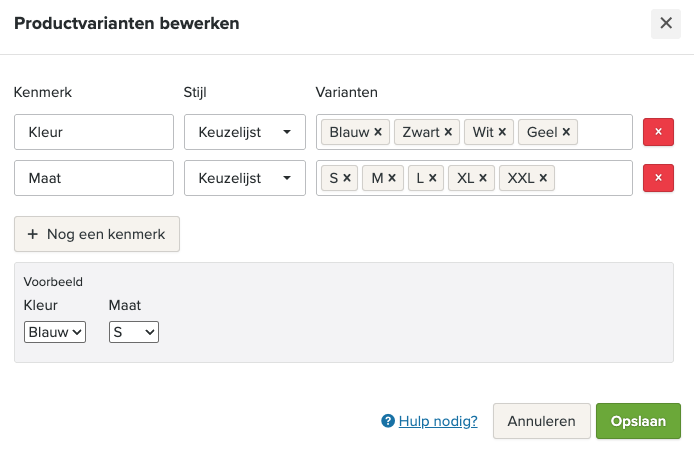Open the Maat preview select
The width and height of the screenshot is (694, 456).
coord(134,332)
